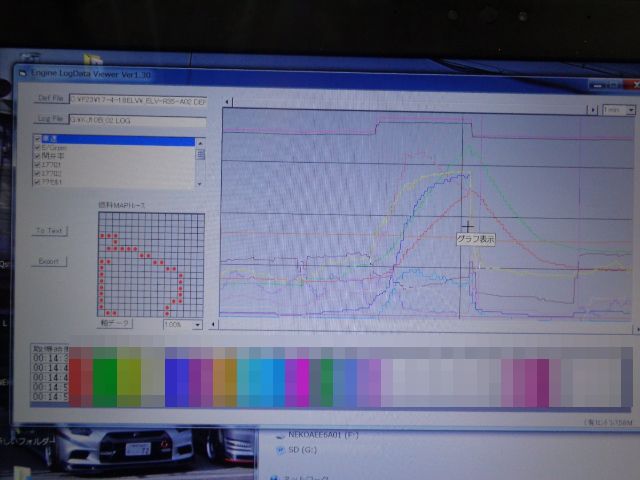Open the 1.00% scale dropdown

183,325
